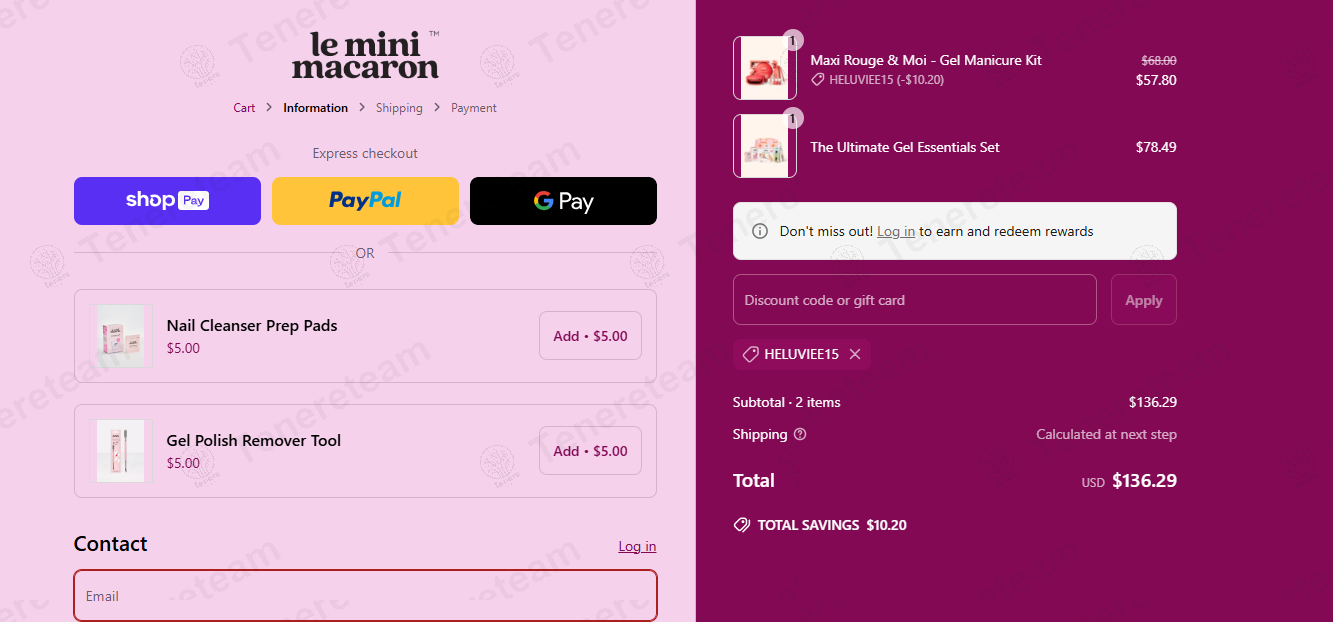Screen dimensions: 1333x622
Task: Click the le mini macaron logo
Action: pyautogui.click(x=365, y=55)
